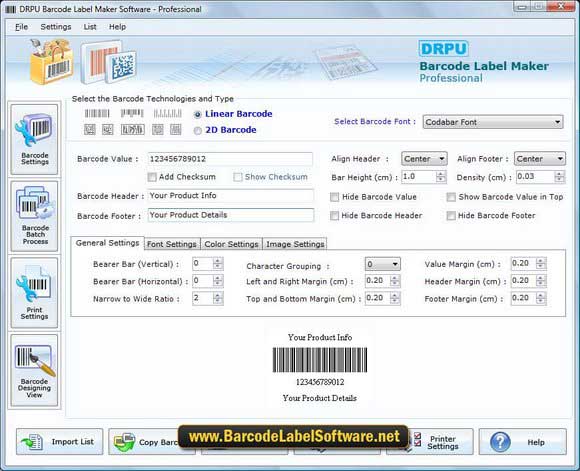Adjust the Header Margin spinner
Viewport: 580px width, 471px height.
(541, 281)
